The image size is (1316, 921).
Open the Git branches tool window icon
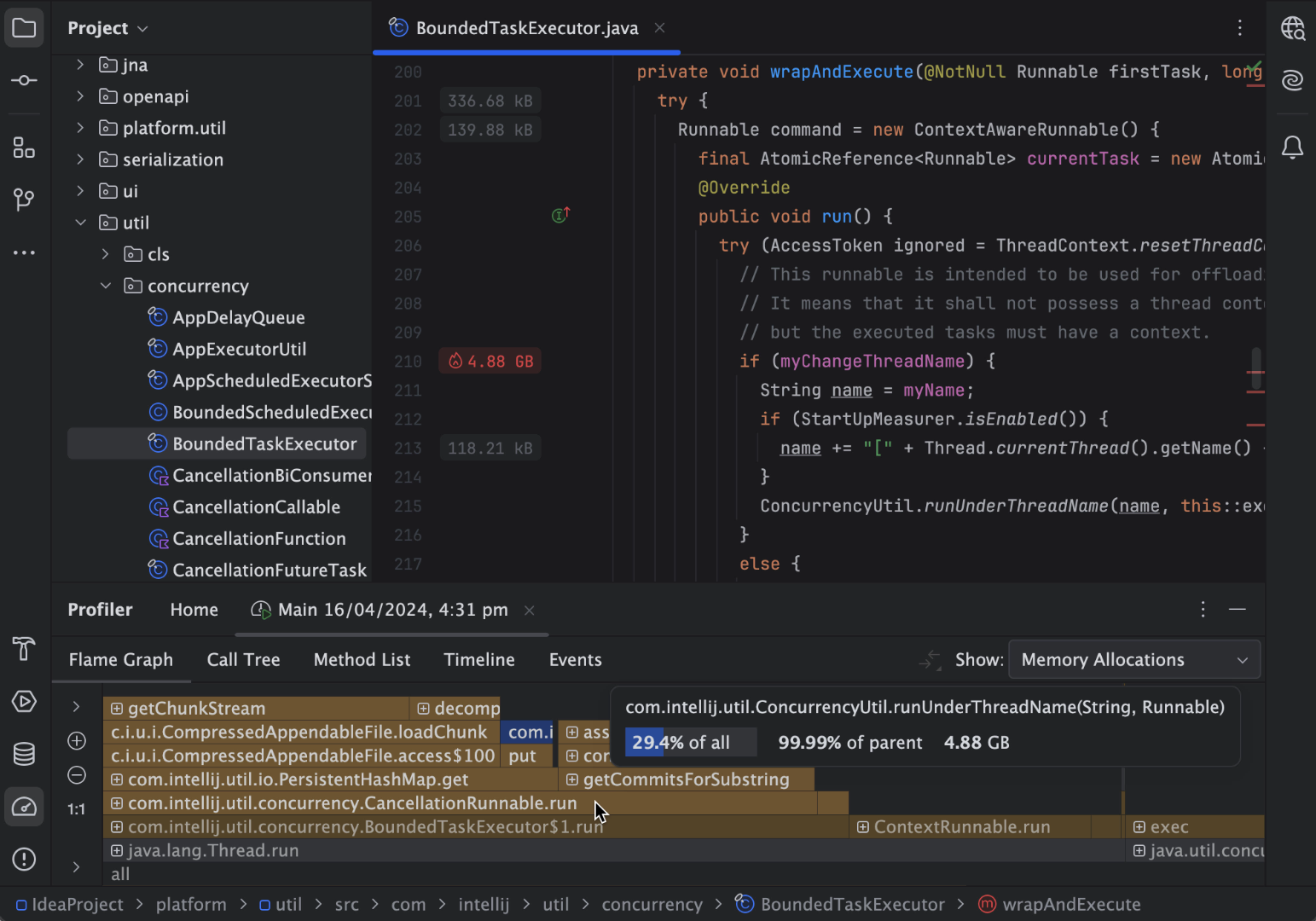(24, 200)
